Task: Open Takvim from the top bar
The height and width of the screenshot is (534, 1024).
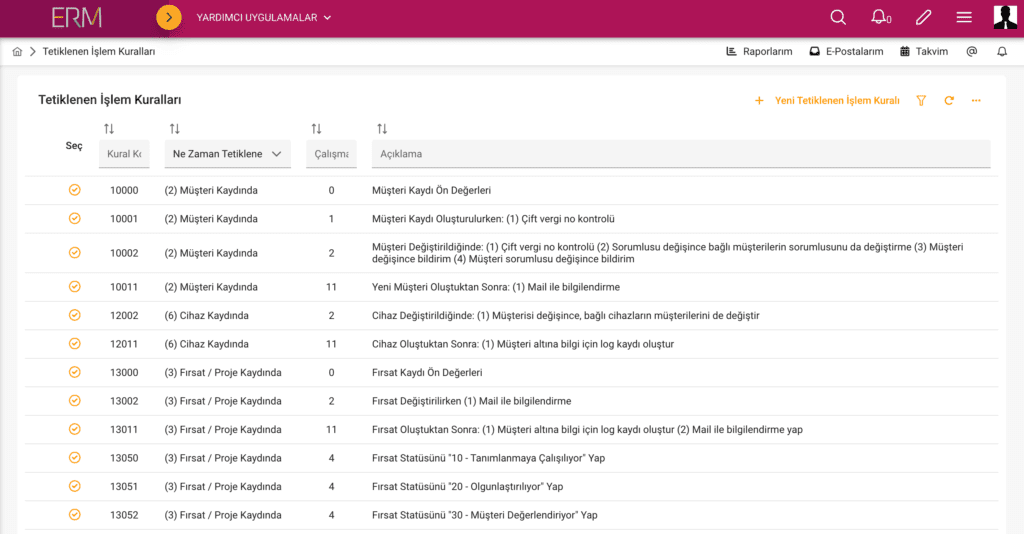Action: coord(924,52)
